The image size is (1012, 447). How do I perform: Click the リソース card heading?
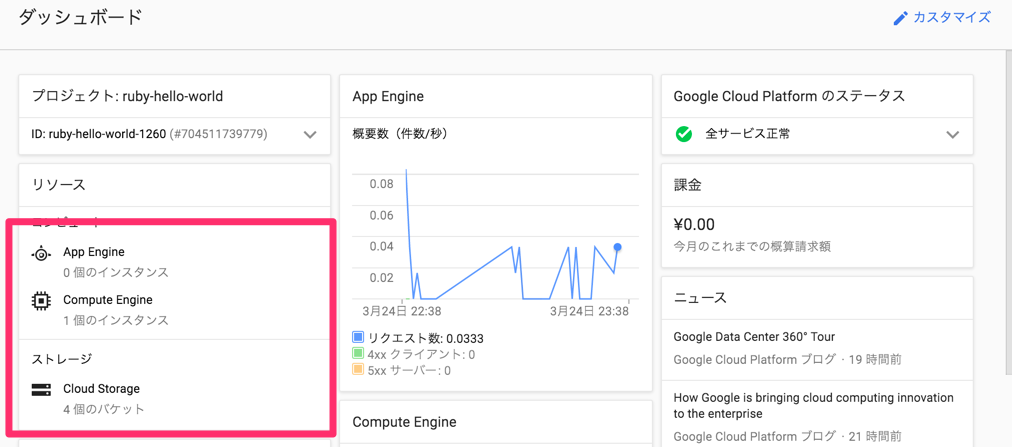coord(59,184)
